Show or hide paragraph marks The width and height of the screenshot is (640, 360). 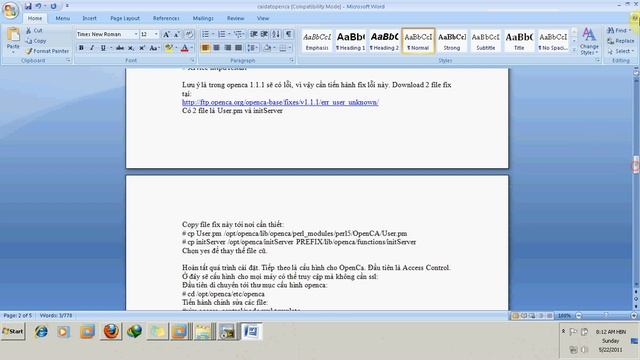click(289, 34)
